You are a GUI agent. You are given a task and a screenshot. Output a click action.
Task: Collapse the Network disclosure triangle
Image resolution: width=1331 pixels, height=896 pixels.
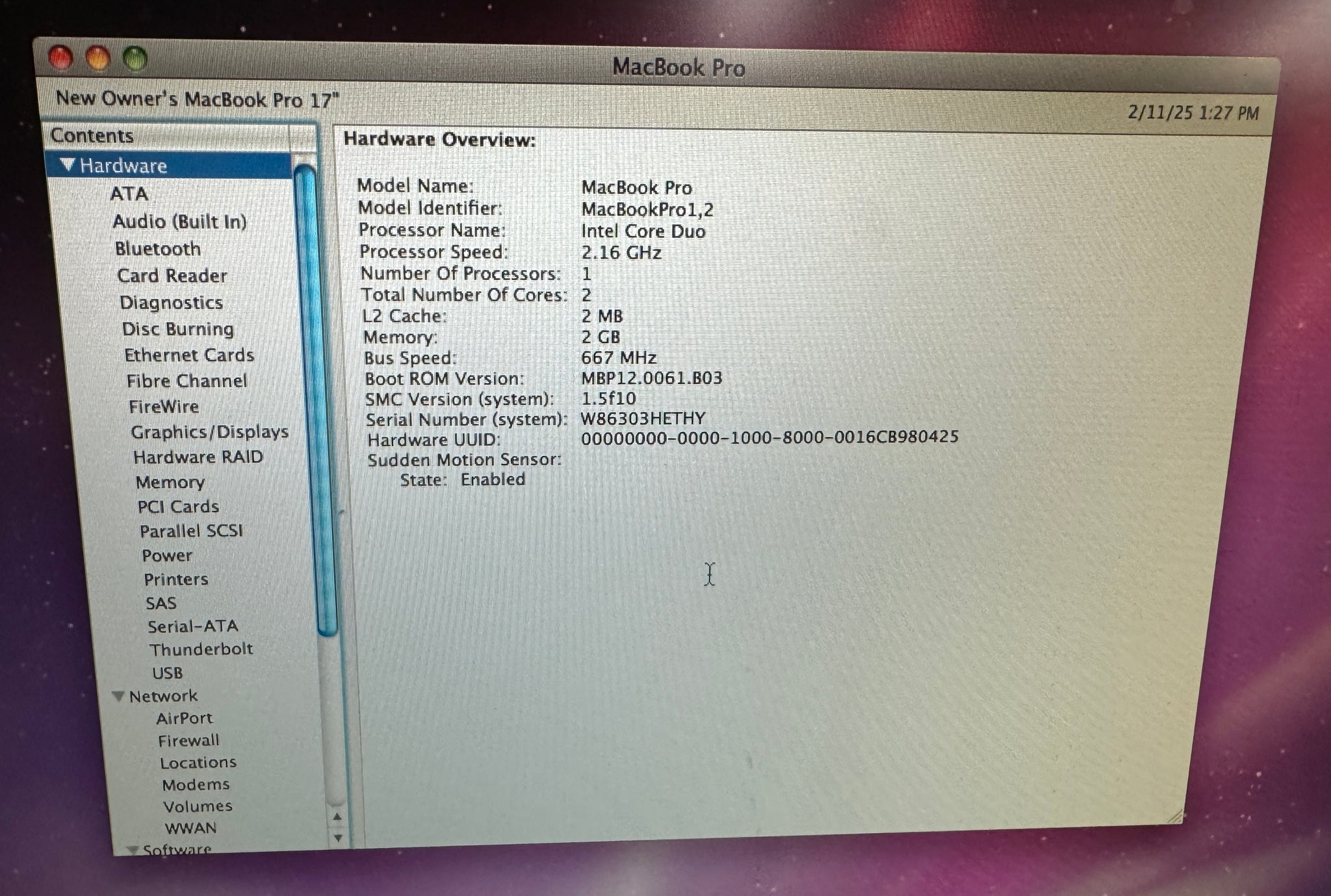point(118,696)
